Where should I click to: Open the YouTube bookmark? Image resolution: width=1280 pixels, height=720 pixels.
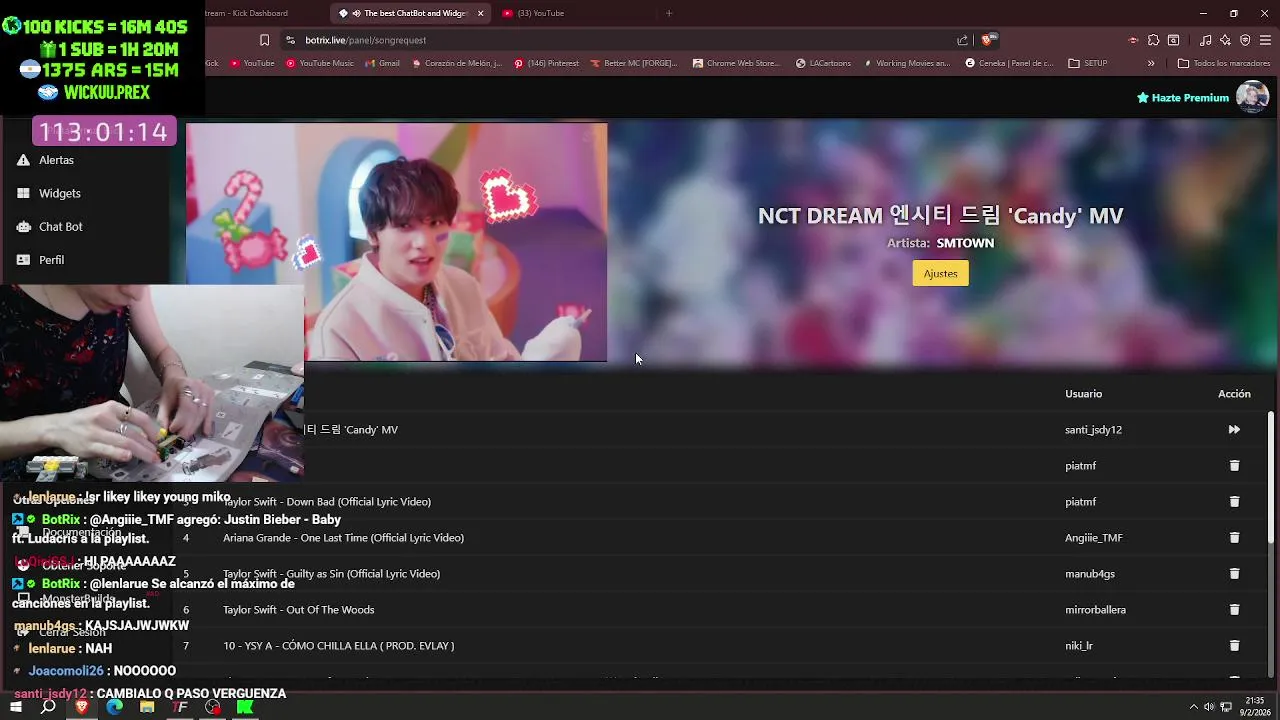252,63
